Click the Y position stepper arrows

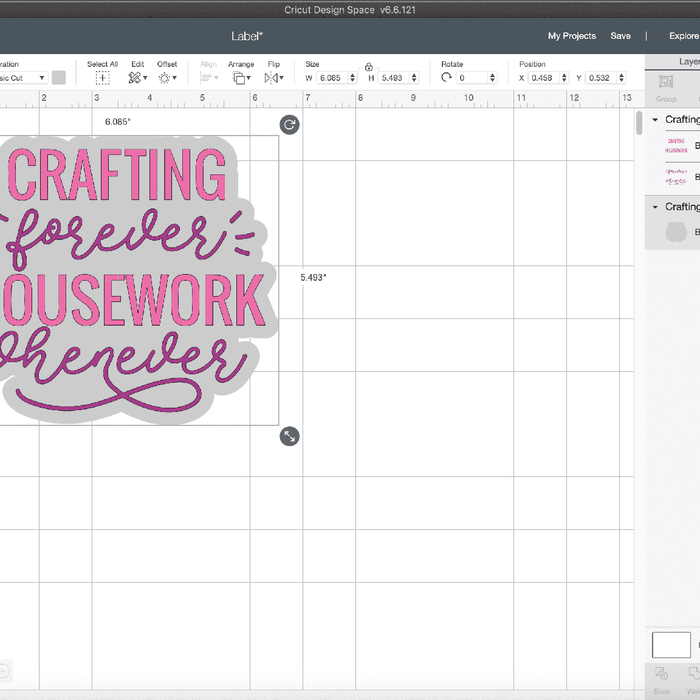[x=621, y=78]
